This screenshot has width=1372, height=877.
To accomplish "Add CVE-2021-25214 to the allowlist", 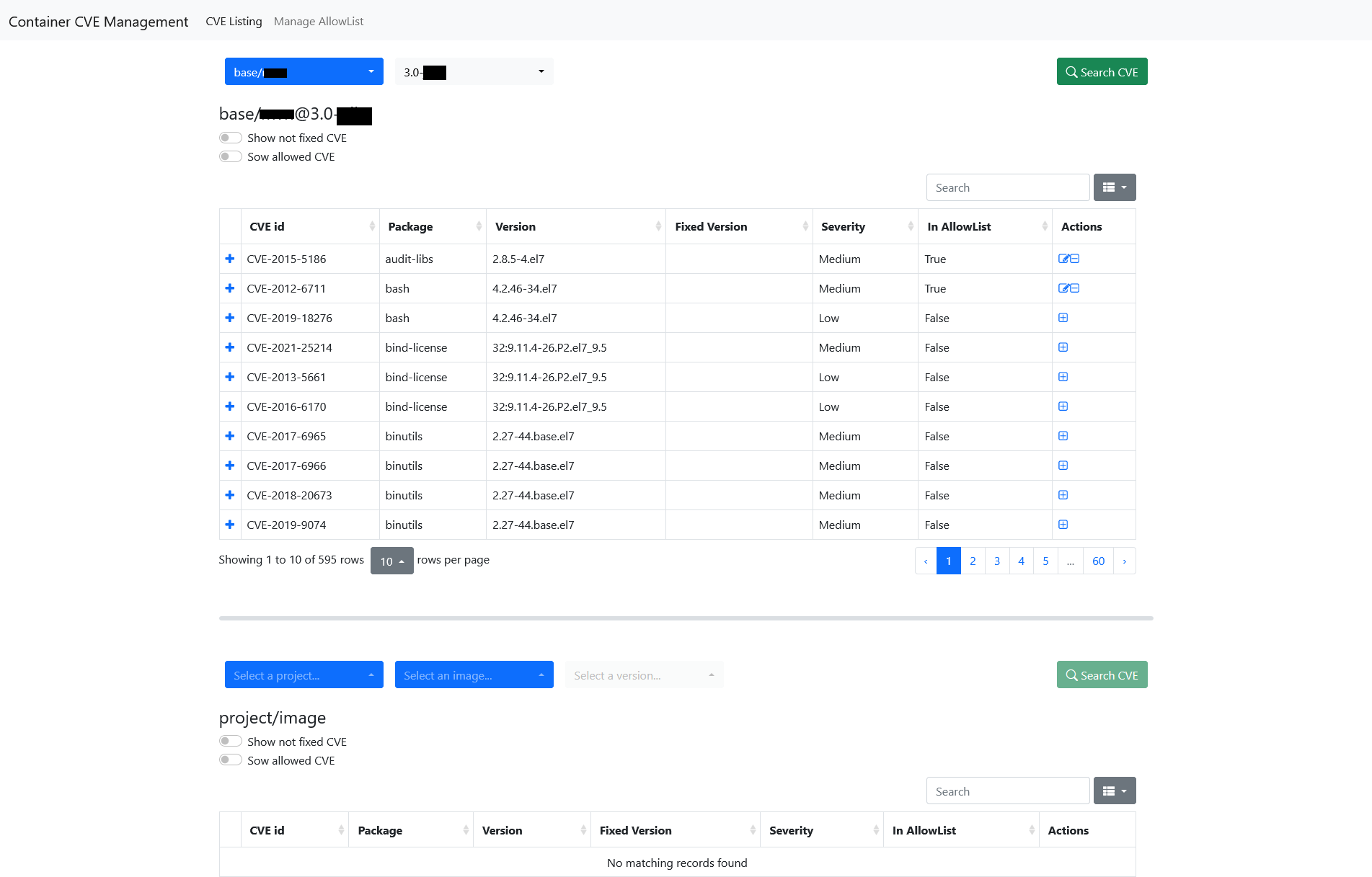I will coord(1063,347).
